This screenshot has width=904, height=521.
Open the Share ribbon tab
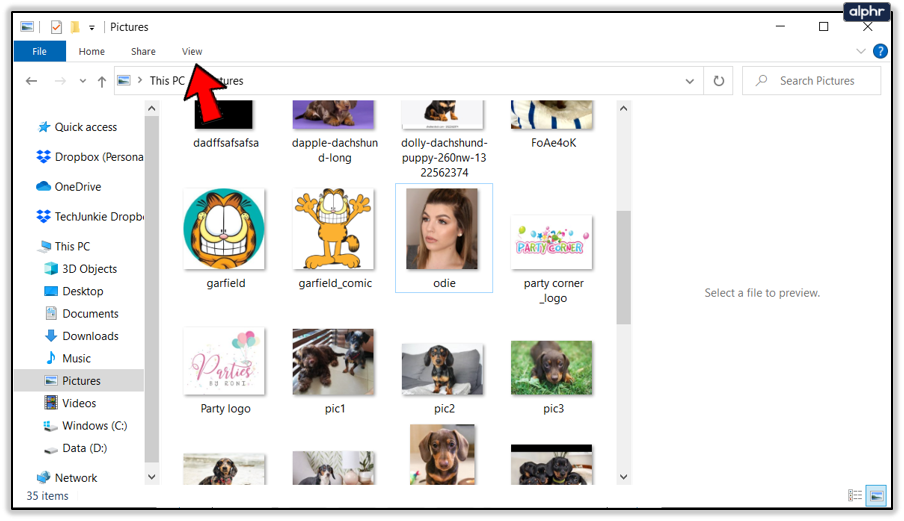143,51
